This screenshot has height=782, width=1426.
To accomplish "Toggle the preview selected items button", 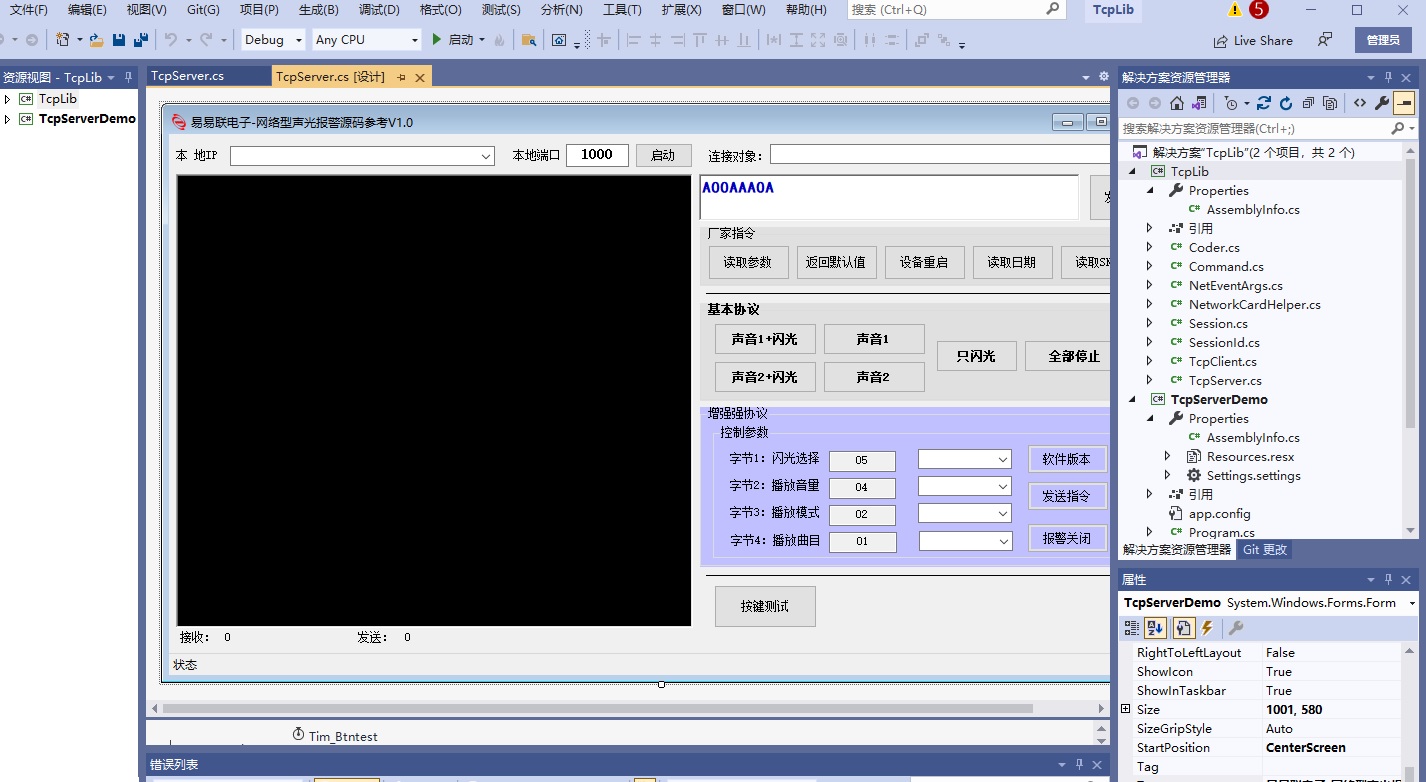I will coord(1405,103).
